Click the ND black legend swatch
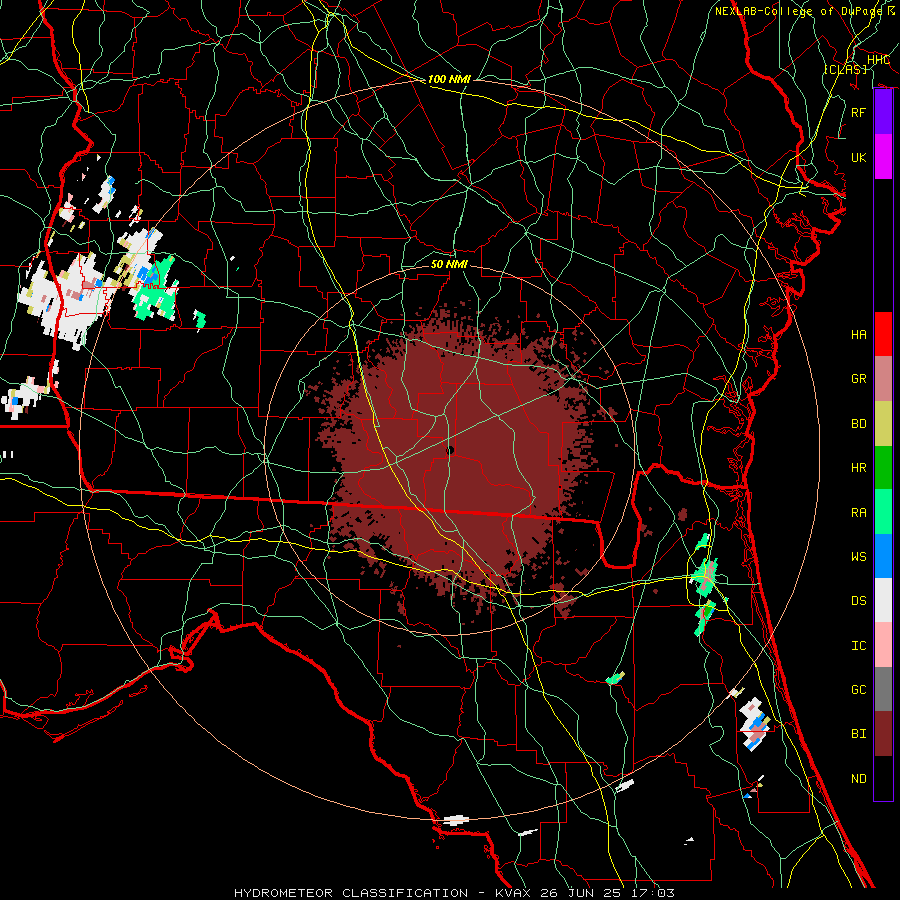The height and width of the screenshot is (900, 900). [883, 778]
